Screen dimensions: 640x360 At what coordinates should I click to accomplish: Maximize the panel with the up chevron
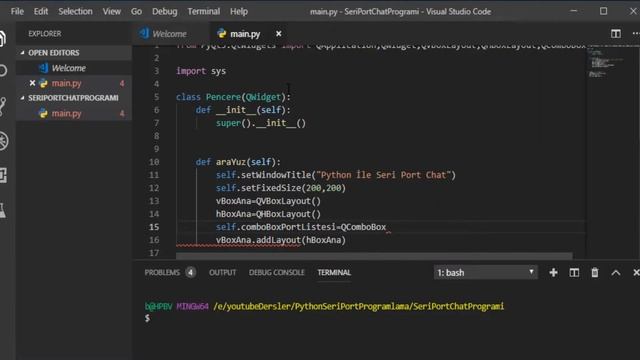tap(616, 273)
